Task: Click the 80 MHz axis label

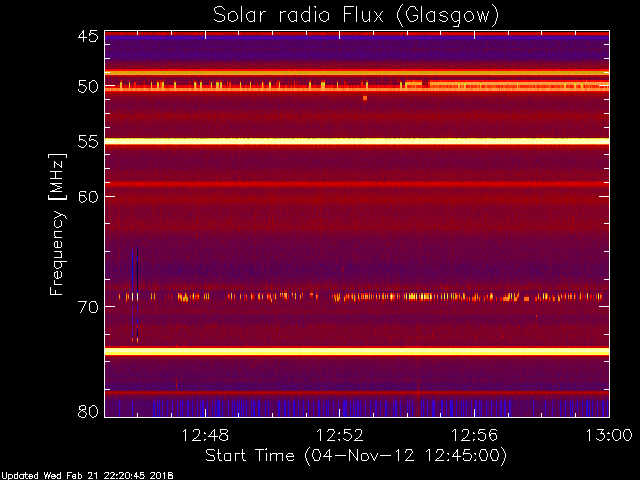Action: [x=88, y=411]
